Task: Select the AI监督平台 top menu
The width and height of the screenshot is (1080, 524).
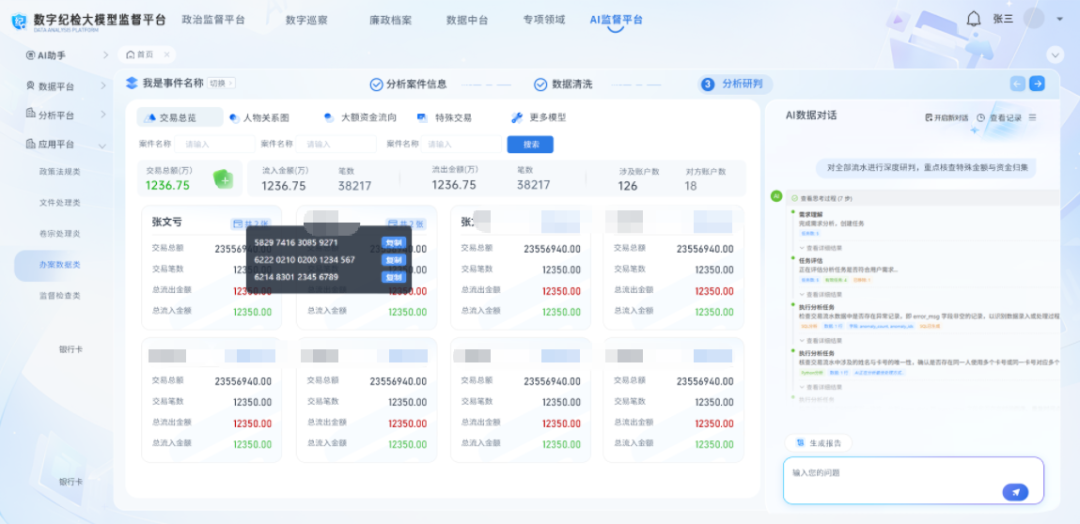Action: pyautogui.click(x=616, y=20)
